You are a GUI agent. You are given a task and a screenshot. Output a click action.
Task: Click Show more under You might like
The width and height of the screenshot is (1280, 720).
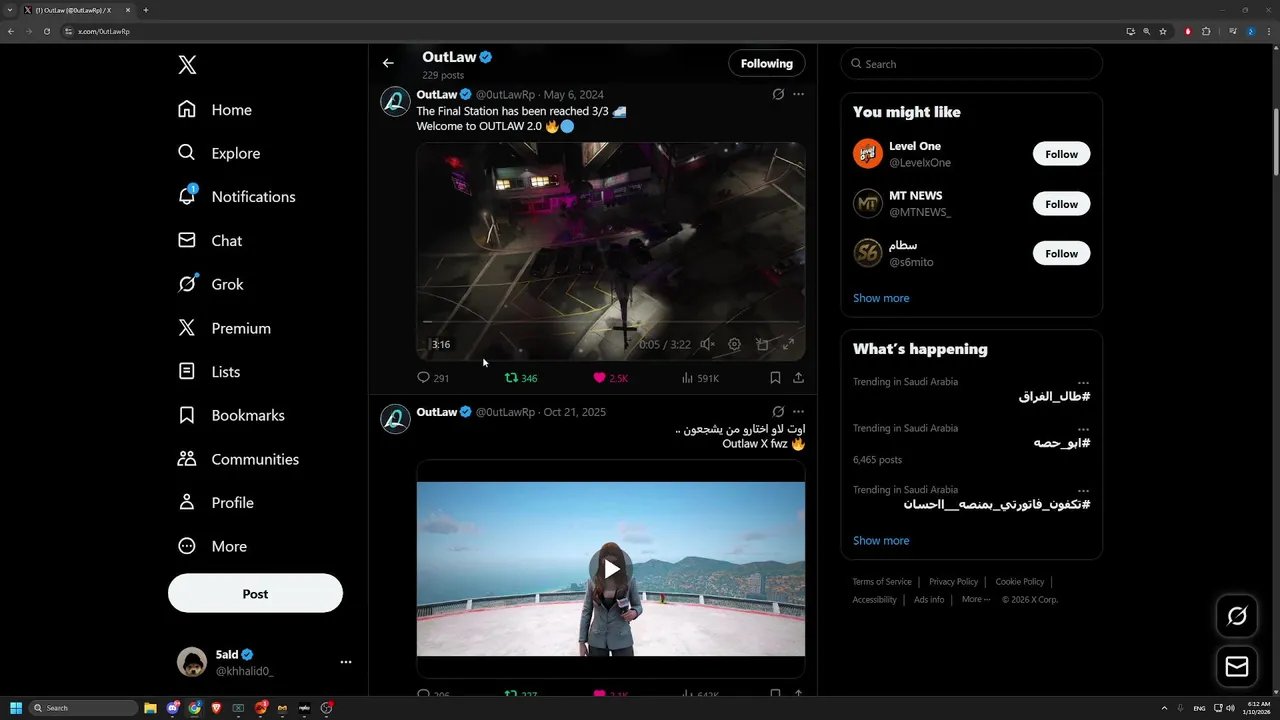pos(881,298)
